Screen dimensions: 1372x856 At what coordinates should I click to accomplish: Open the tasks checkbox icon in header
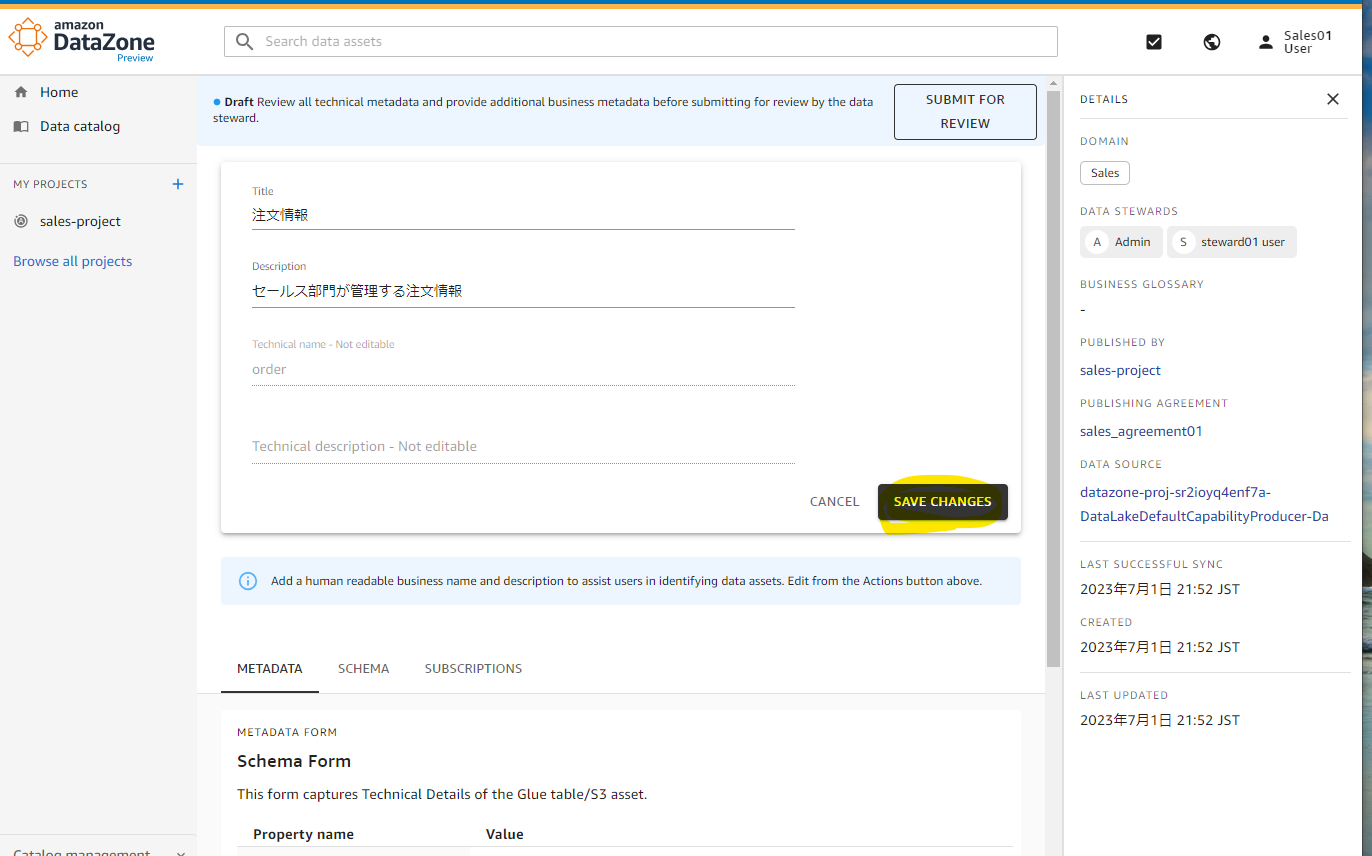(1154, 42)
